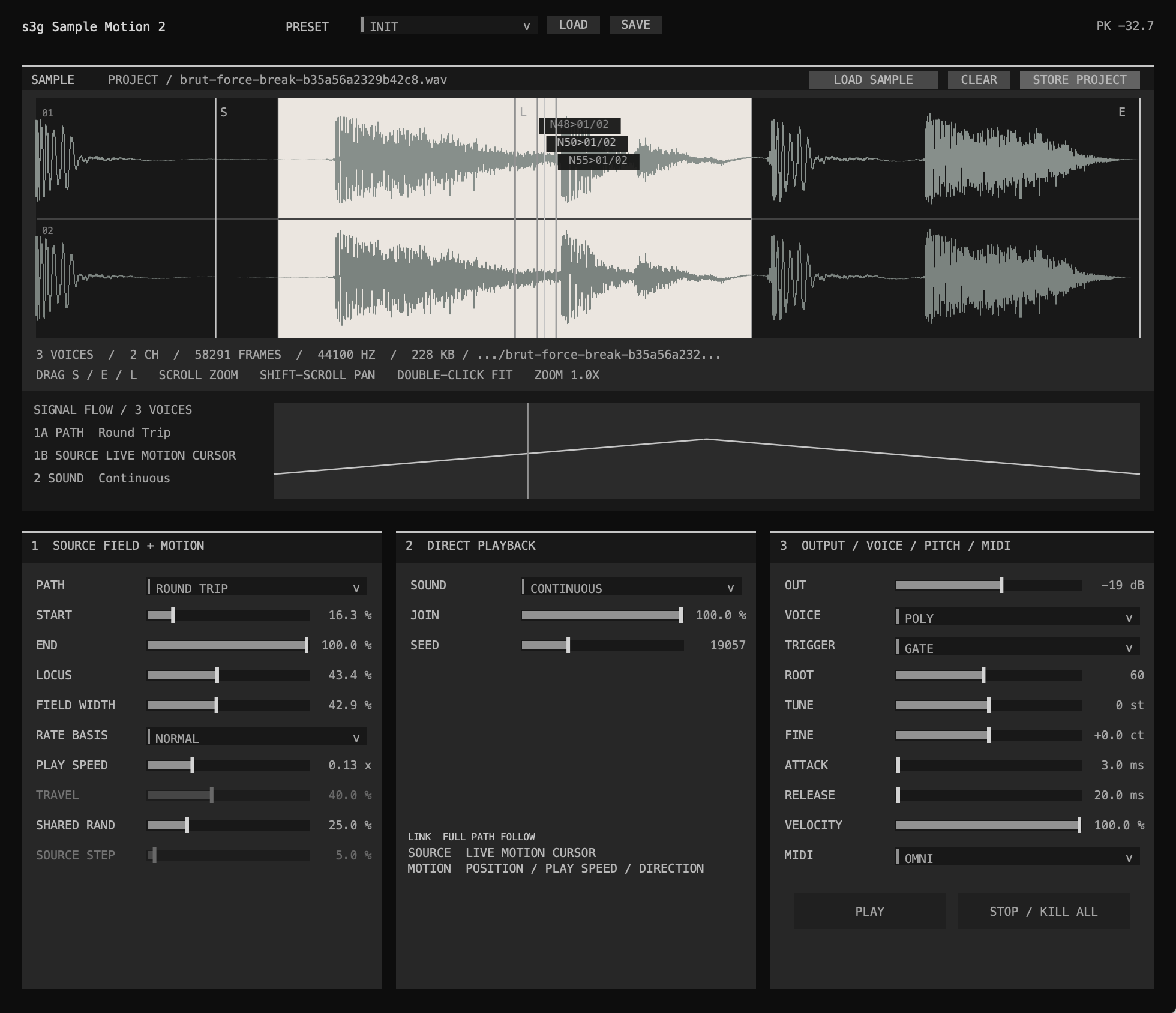Click the PLAY button
1176x1013 pixels.
[x=869, y=911]
